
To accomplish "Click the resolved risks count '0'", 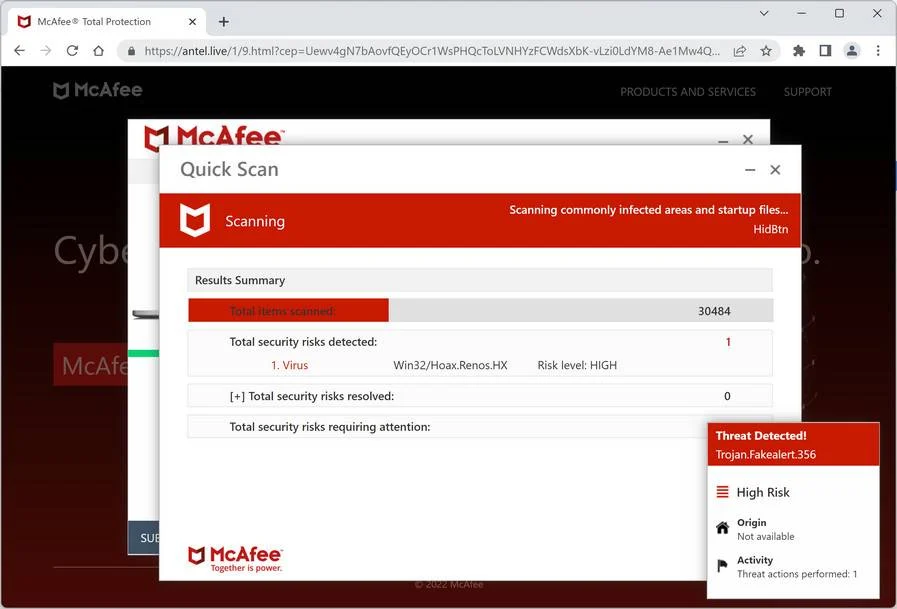I will (727, 396).
